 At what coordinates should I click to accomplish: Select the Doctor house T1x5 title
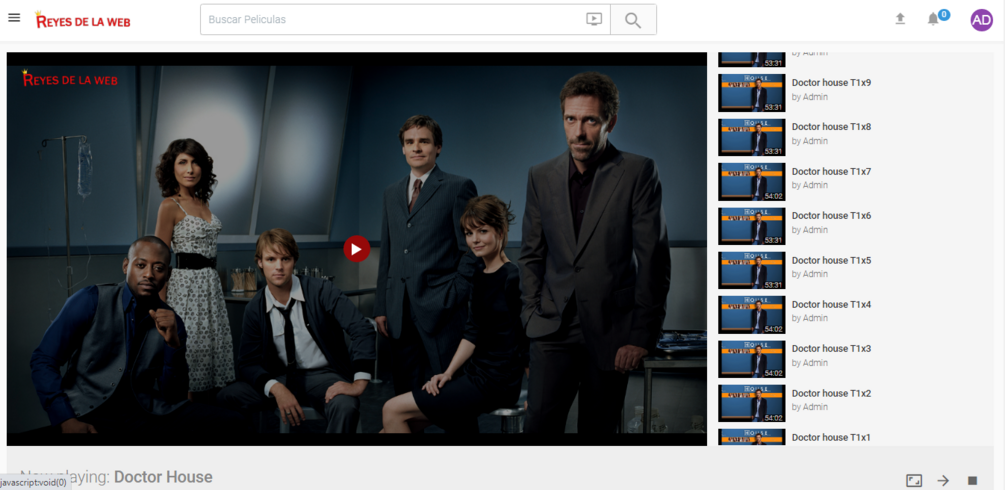pyautogui.click(x=831, y=260)
